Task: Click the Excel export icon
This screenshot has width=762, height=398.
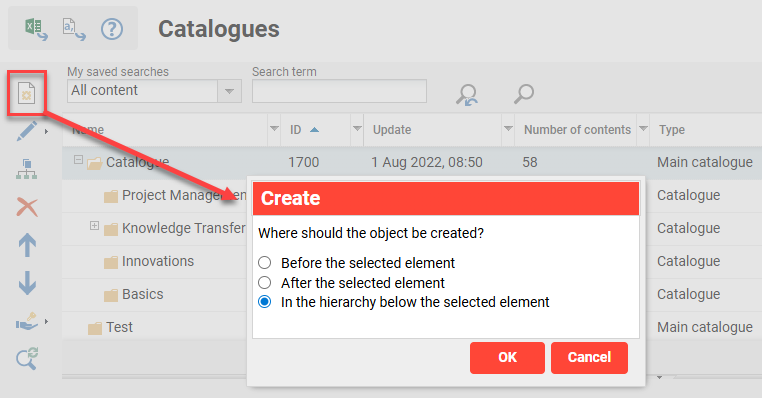Action: (x=36, y=29)
